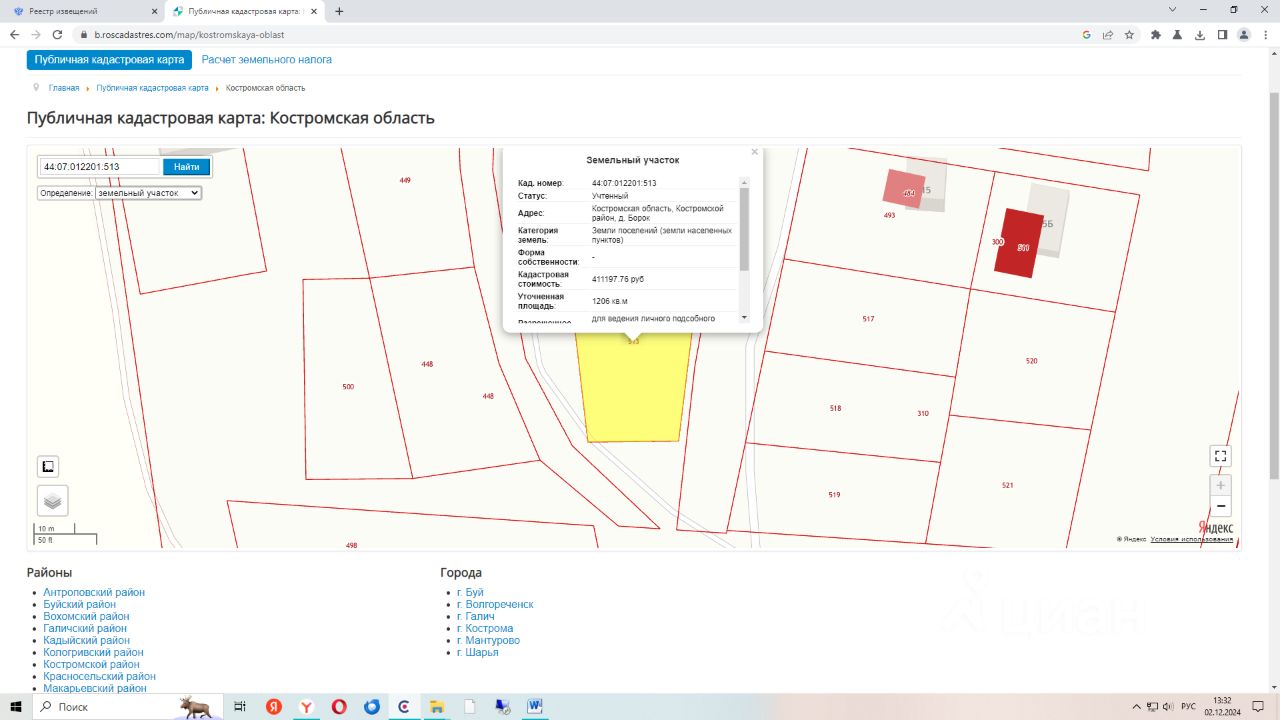Toggle fullscreen map view
The height and width of the screenshot is (720, 1280).
(1220, 456)
